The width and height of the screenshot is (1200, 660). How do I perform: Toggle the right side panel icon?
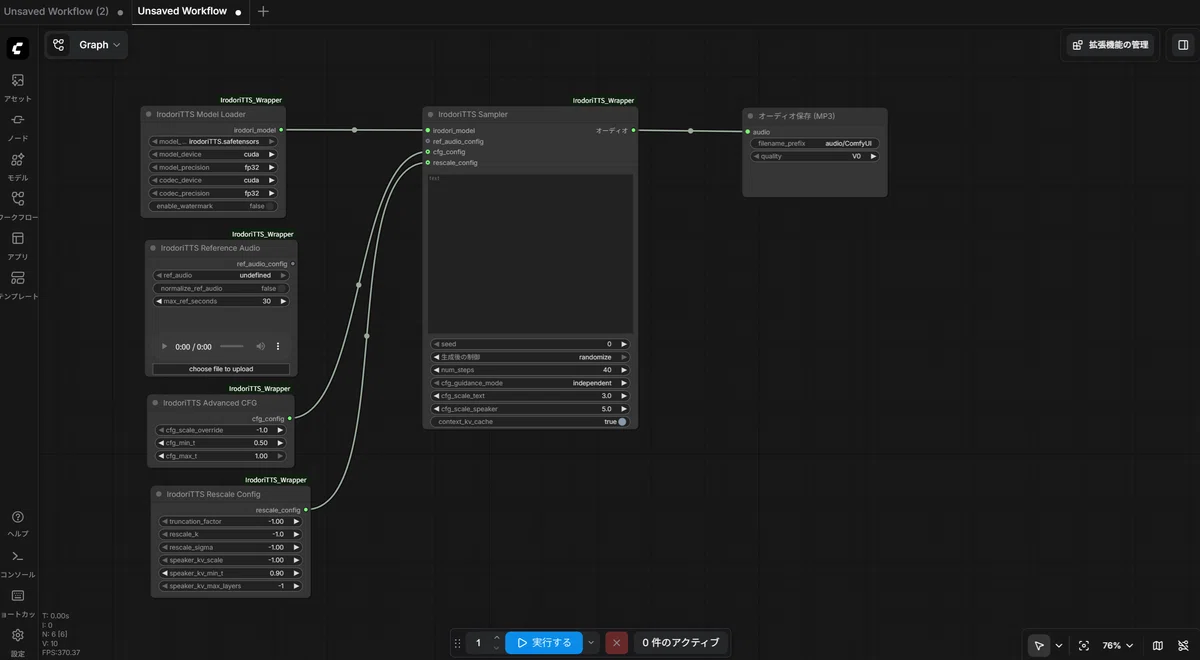click(1183, 45)
